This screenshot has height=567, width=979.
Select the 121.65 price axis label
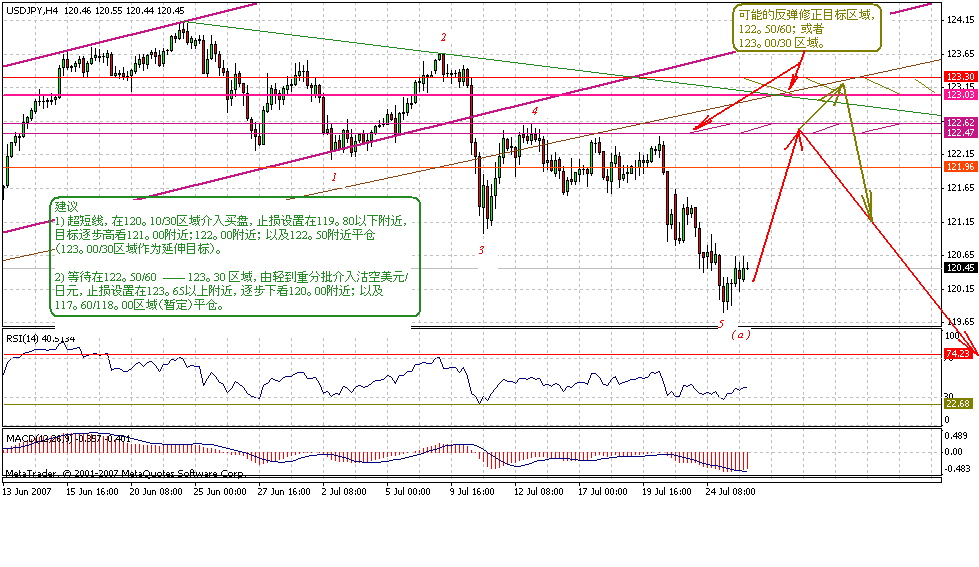(960, 187)
